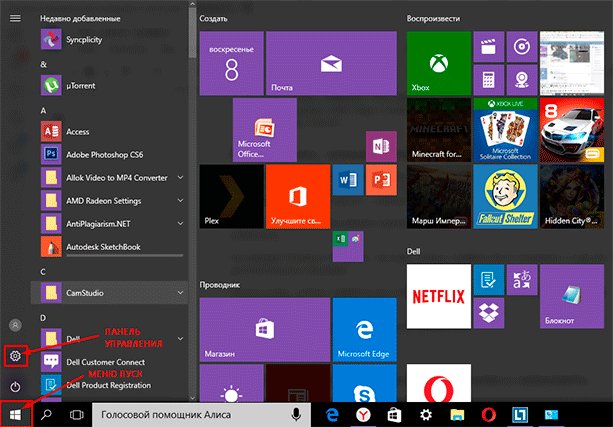Launch the PowerPoint tile
Screen dimensions: 613x427
point(381,180)
